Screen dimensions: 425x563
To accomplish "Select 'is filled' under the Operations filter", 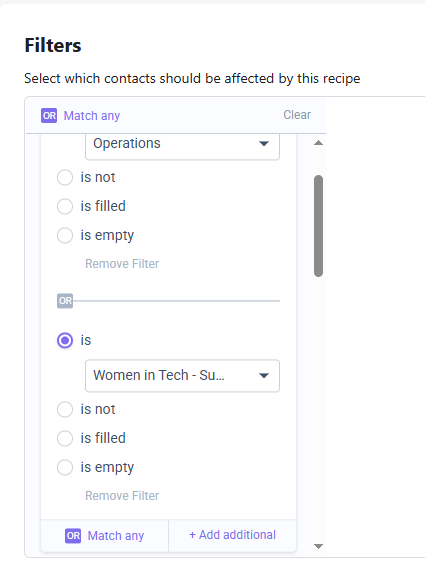I will click(65, 206).
